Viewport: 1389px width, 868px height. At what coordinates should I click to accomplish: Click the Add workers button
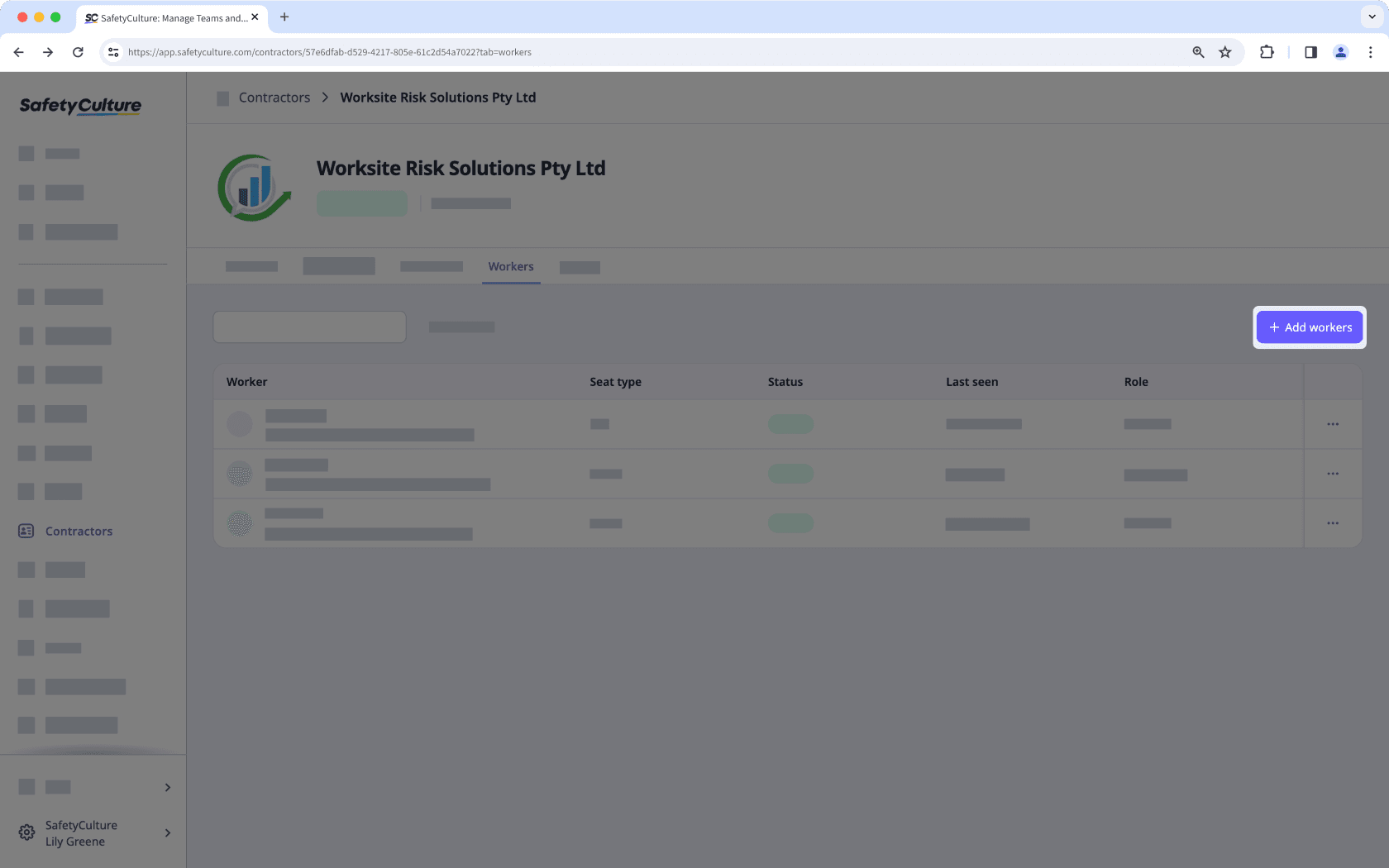point(1309,327)
